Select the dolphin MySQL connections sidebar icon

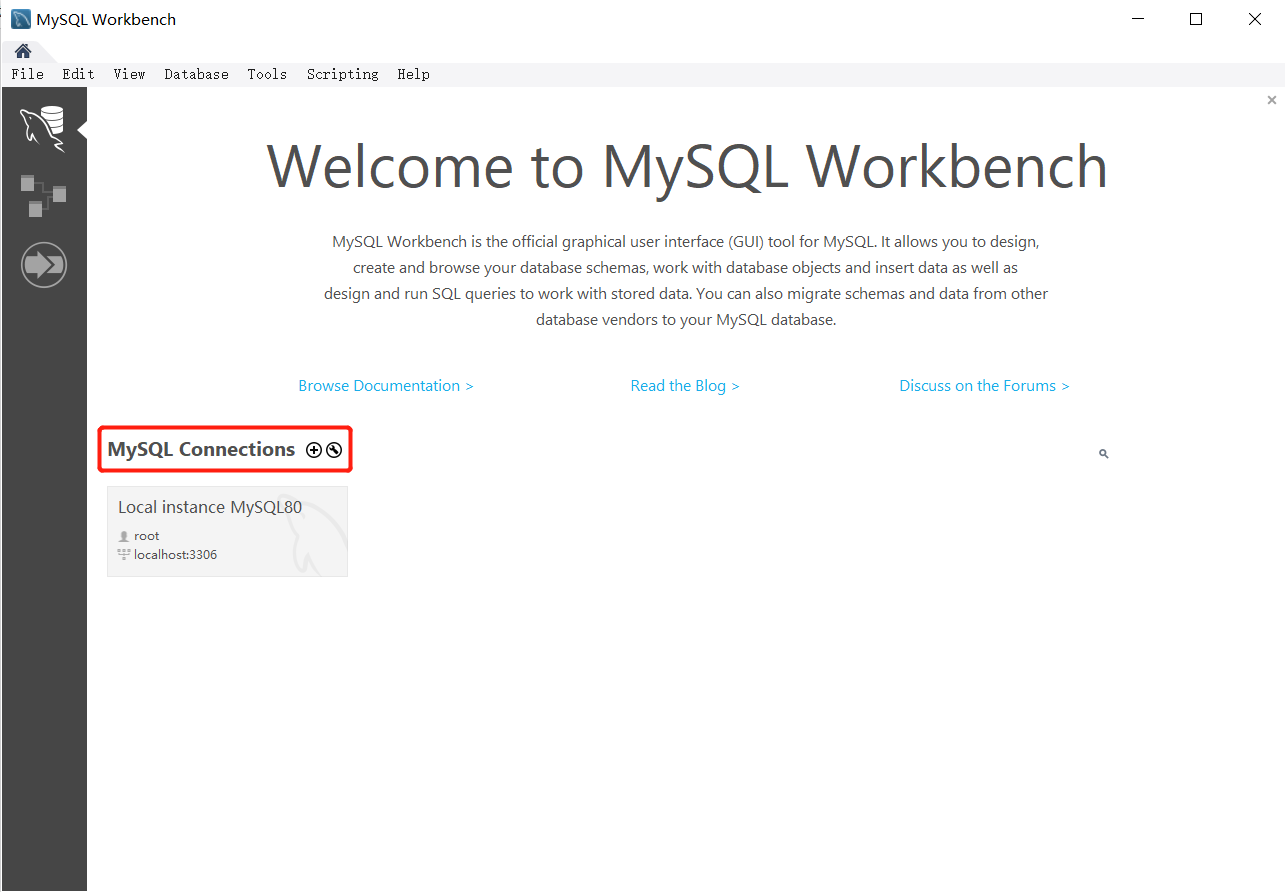pos(43,129)
